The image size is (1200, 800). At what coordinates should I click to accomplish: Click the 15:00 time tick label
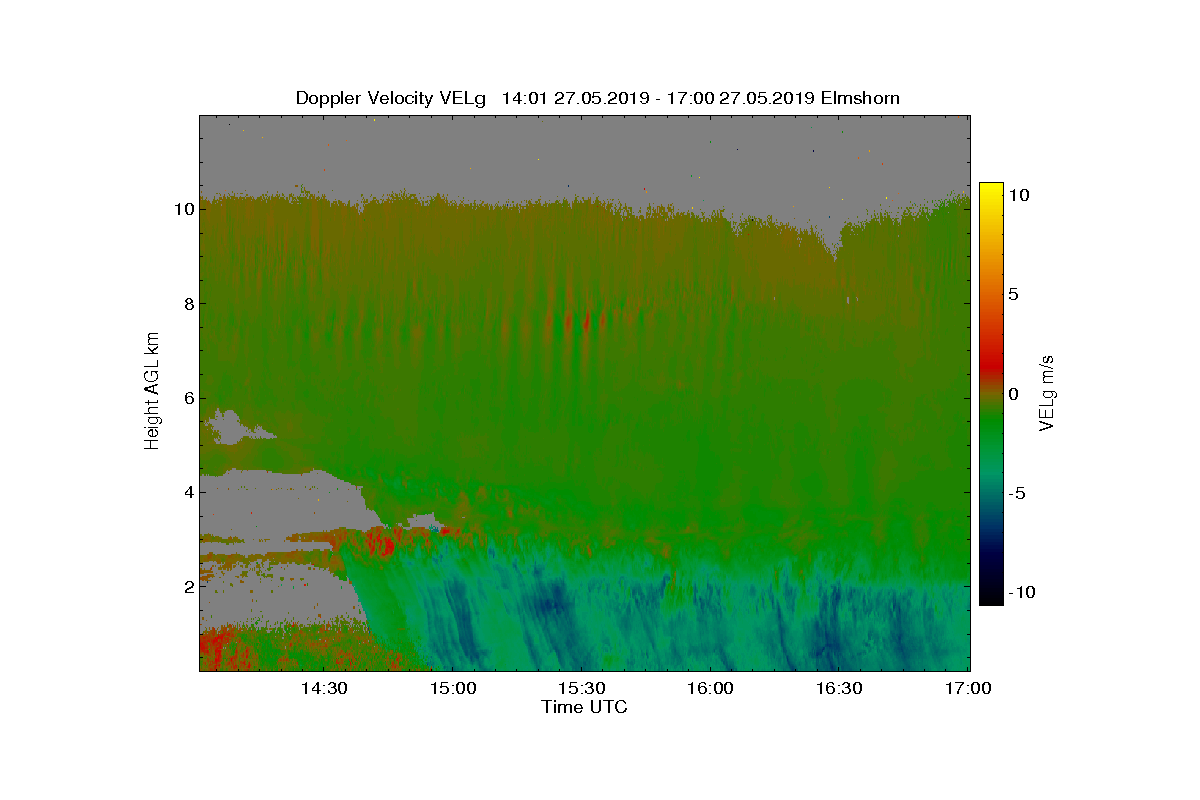coord(453,688)
